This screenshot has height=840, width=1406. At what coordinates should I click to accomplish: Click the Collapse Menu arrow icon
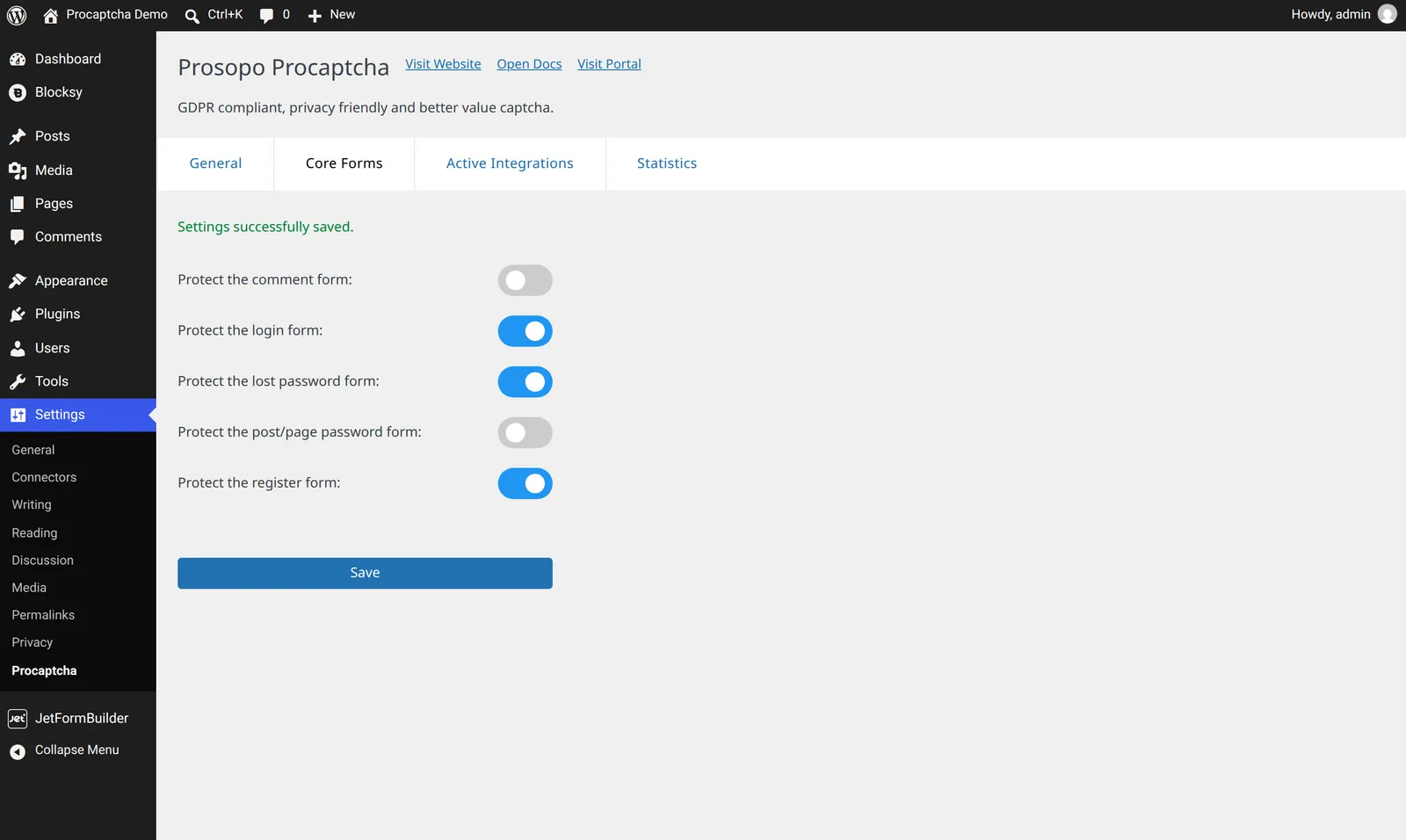click(x=18, y=751)
